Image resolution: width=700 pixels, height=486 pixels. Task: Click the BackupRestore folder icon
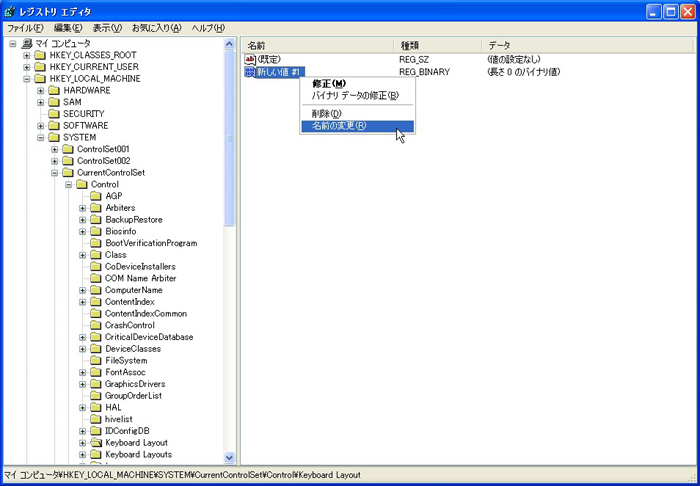pyautogui.click(x=96, y=220)
